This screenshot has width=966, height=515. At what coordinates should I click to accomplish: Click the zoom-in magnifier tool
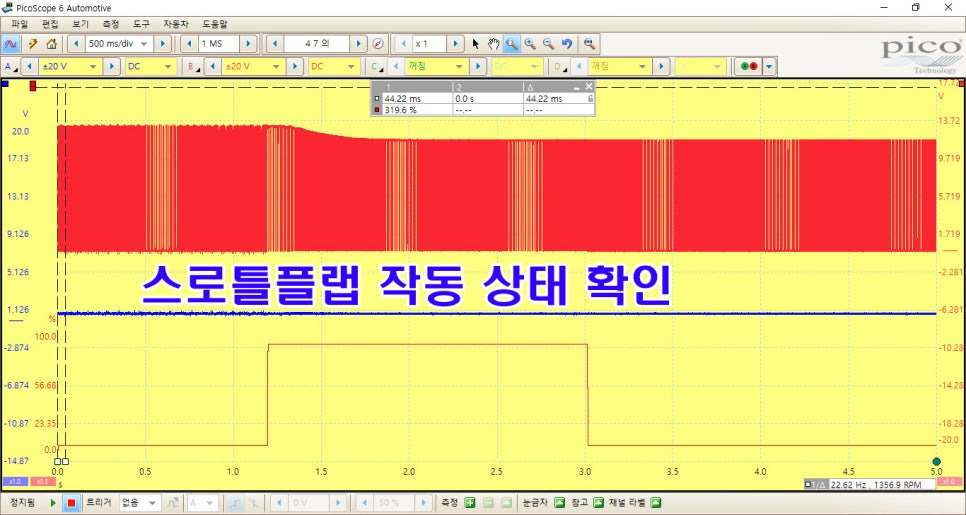tap(530, 44)
